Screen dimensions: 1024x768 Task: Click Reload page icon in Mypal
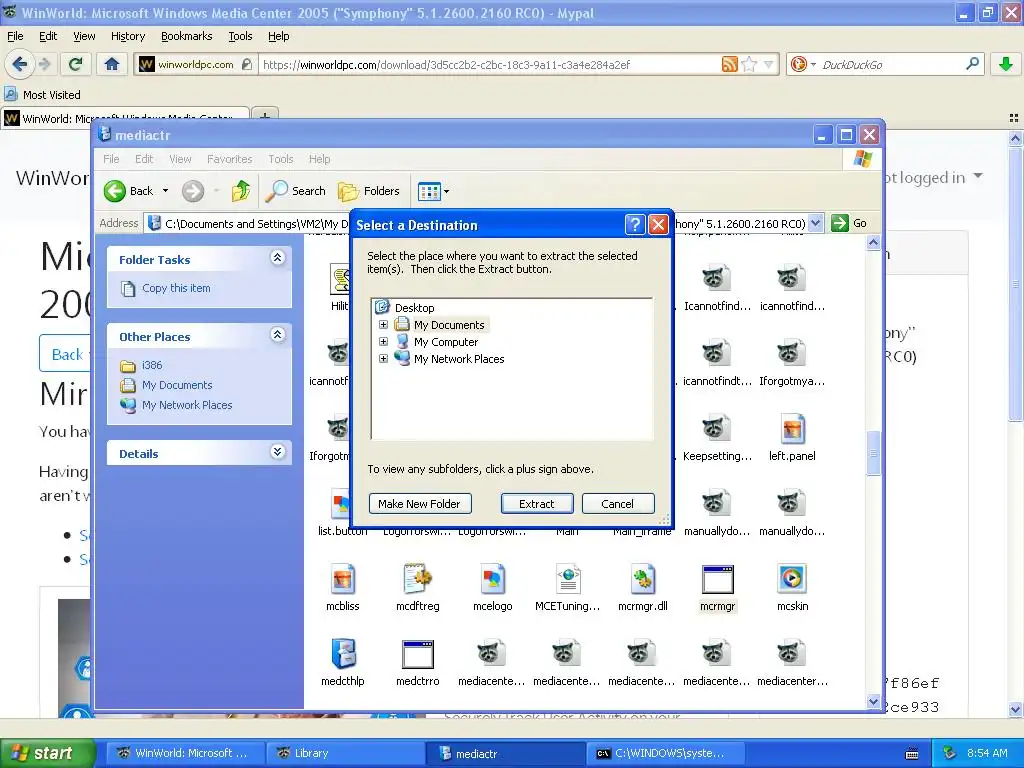[x=76, y=64]
